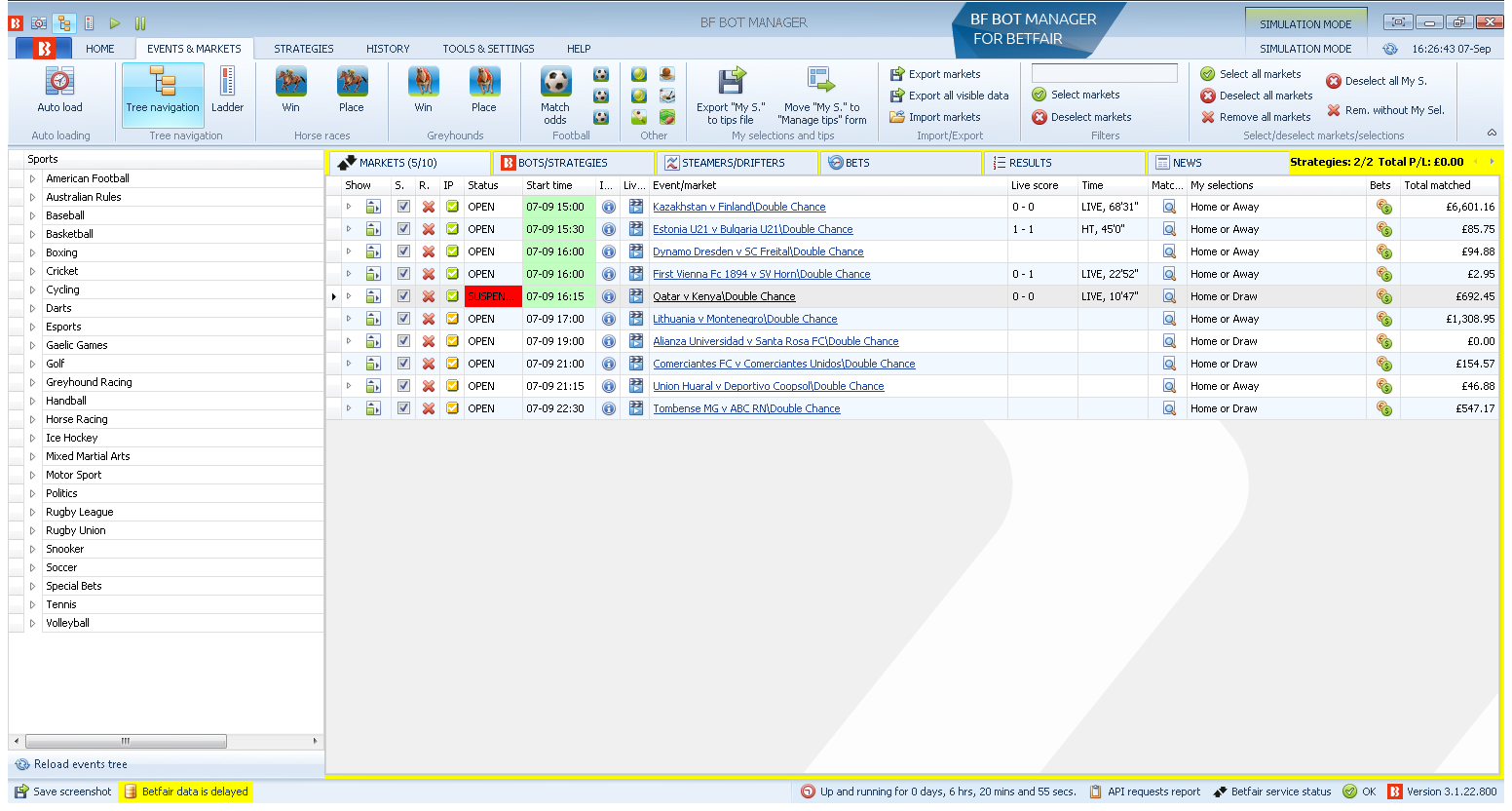Open Qatar v Kenya Double Chance link
Image resolution: width=1512 pixels, height=811 pixels.
point(724,296)
